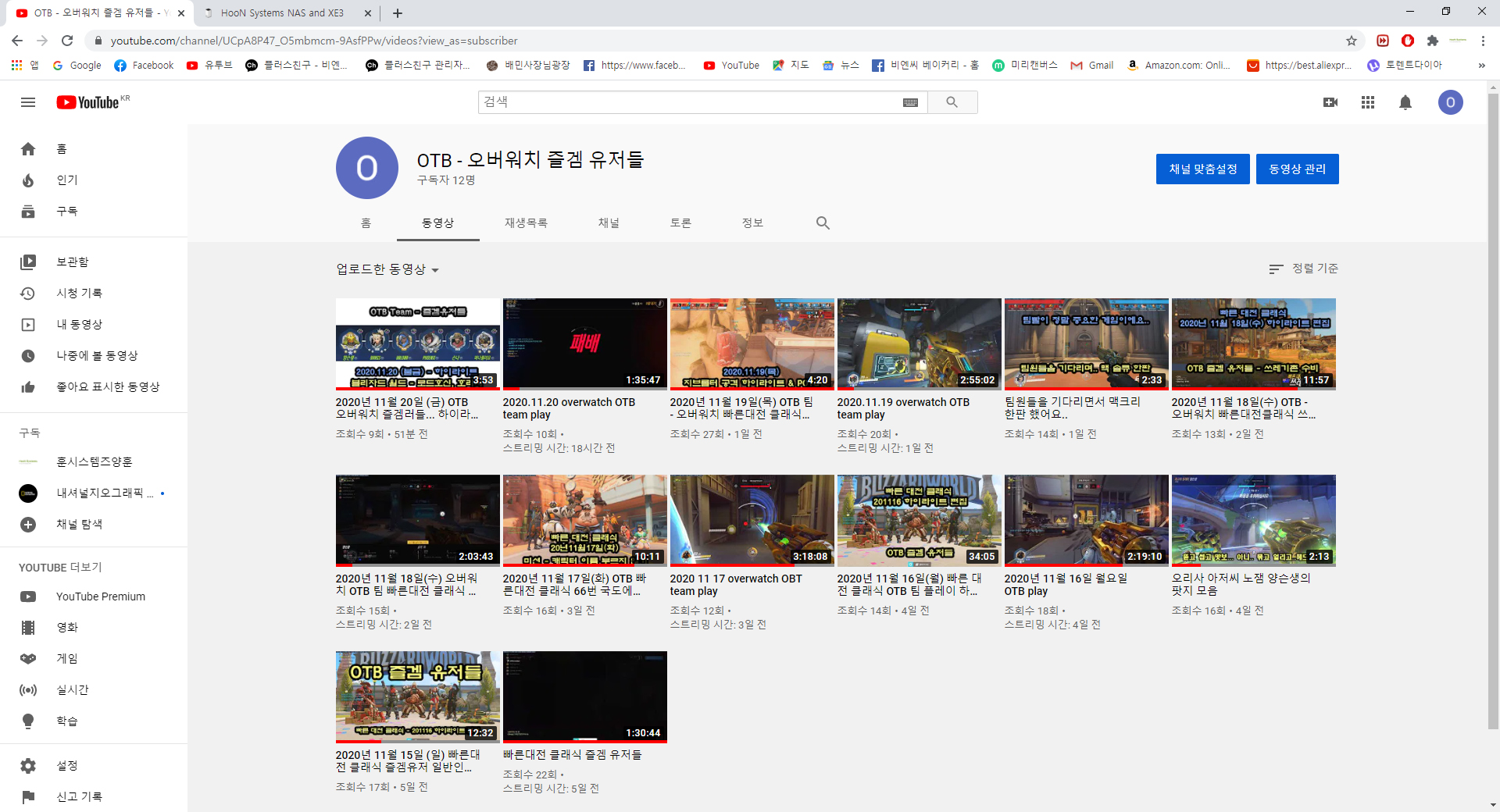This screenshot has height=812, width=1500.
Task: Open the account avatar menu in header
Action: [1451, 102]
